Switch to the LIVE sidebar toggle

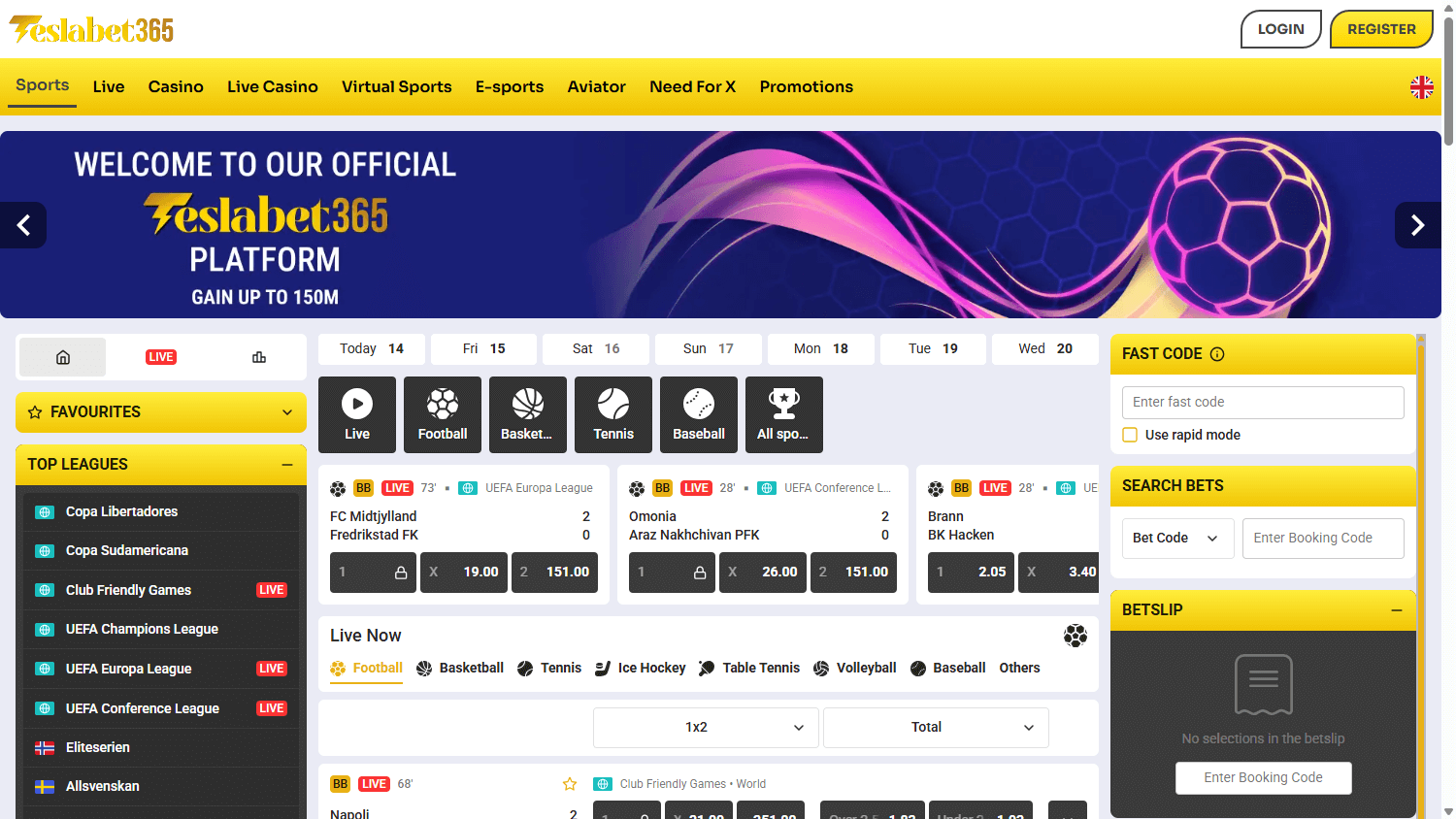(x=160, y=357)
